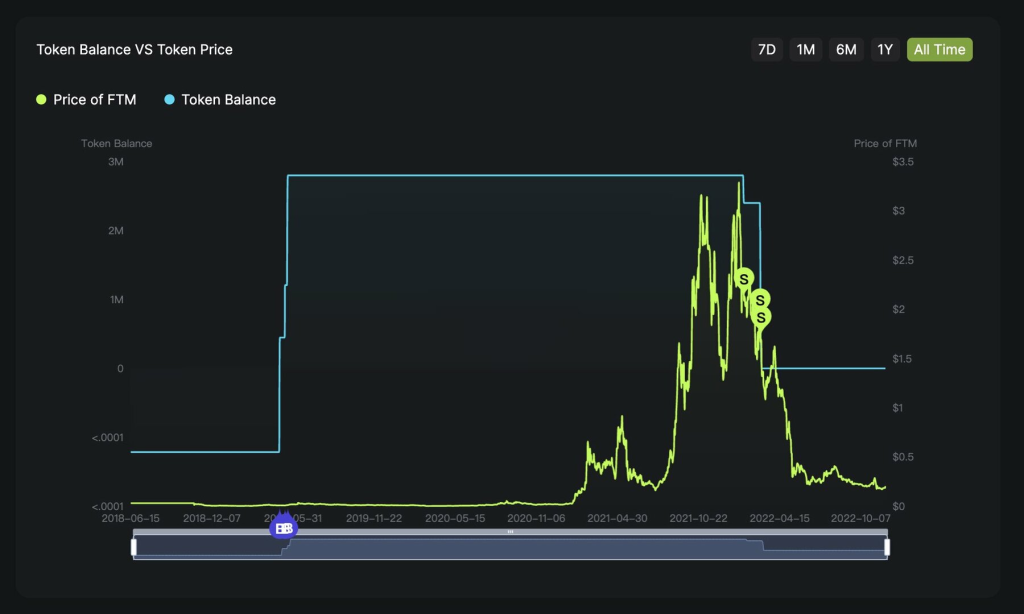Click the 2021-10-22 date label
1024x614 pixels.
click(698, 518)
